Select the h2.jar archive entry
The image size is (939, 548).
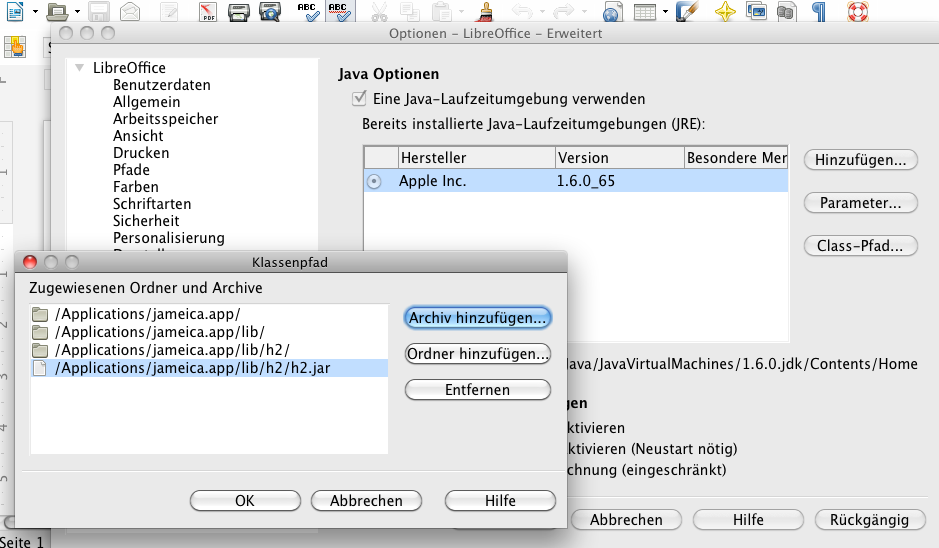[x=209, y=368]
